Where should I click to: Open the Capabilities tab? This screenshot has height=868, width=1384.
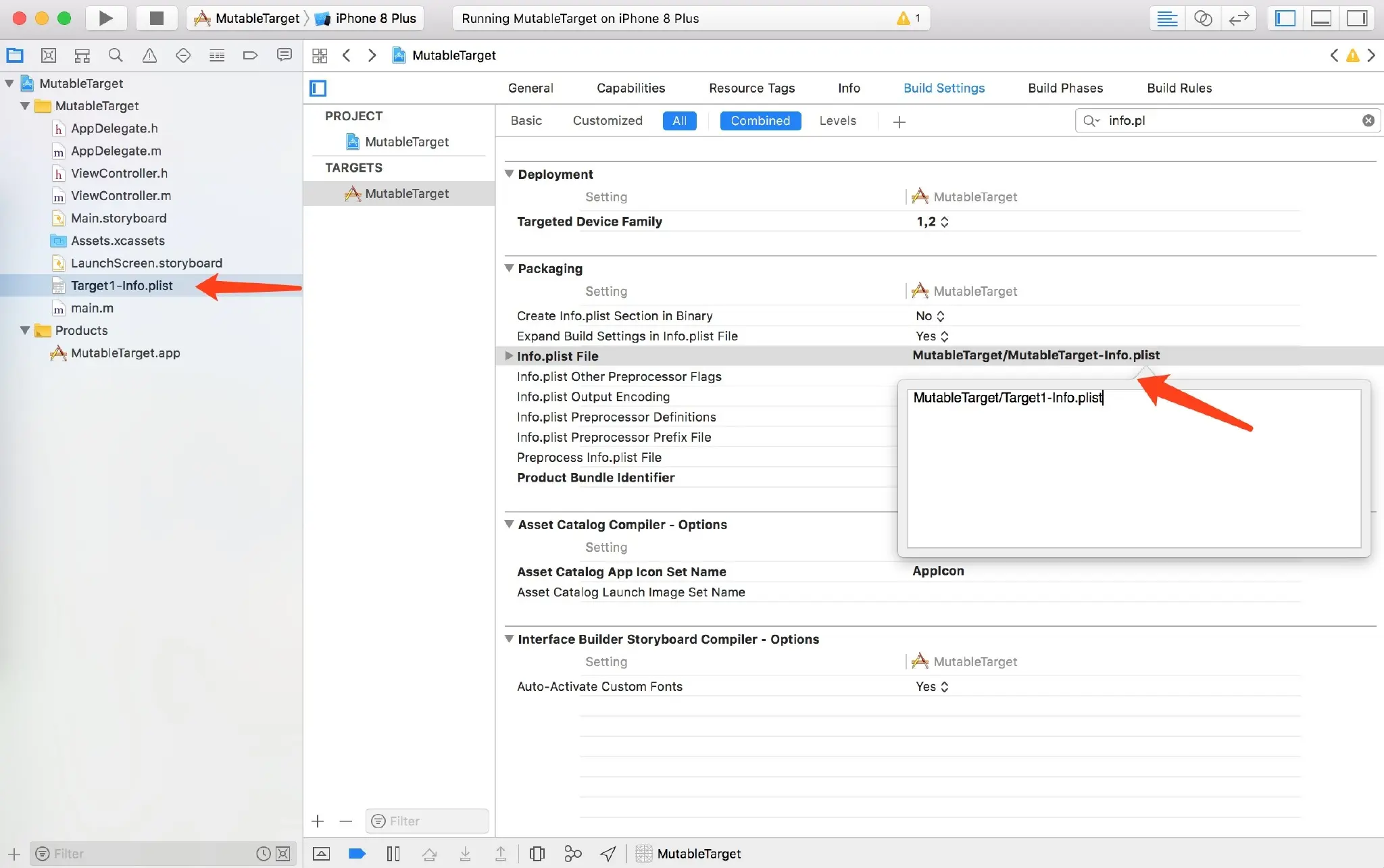point(631,88)
